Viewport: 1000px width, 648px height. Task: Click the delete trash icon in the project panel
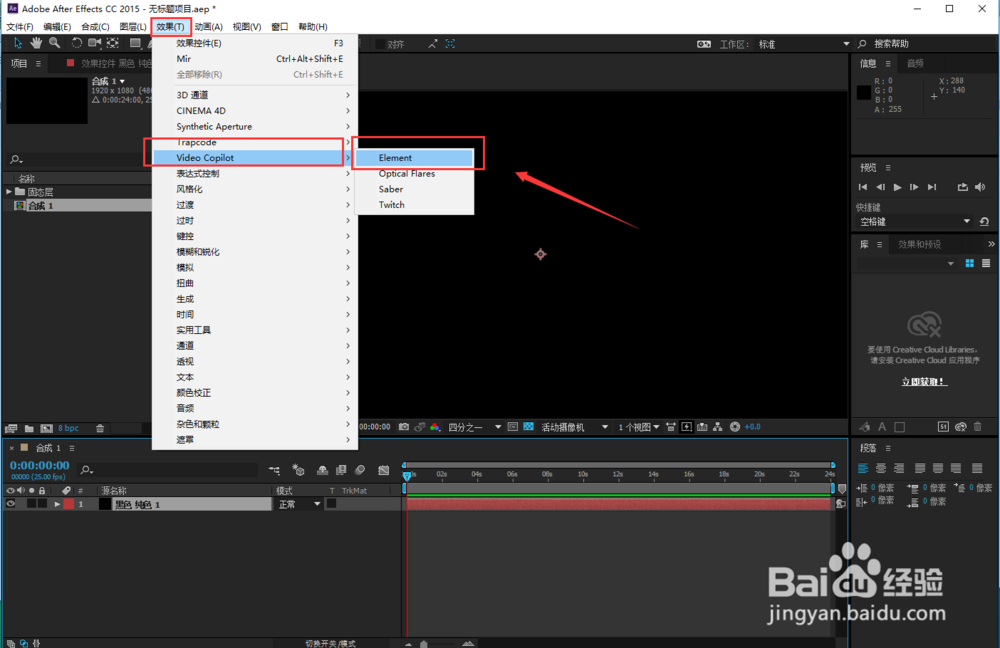99,429
